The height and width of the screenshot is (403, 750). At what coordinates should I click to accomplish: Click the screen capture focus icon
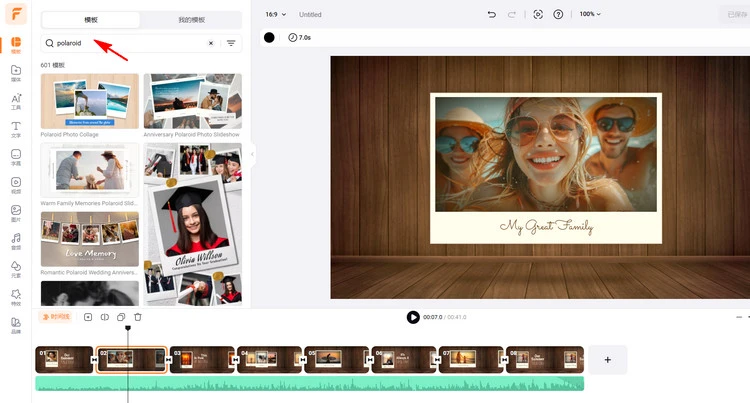[x=537, y=14]
